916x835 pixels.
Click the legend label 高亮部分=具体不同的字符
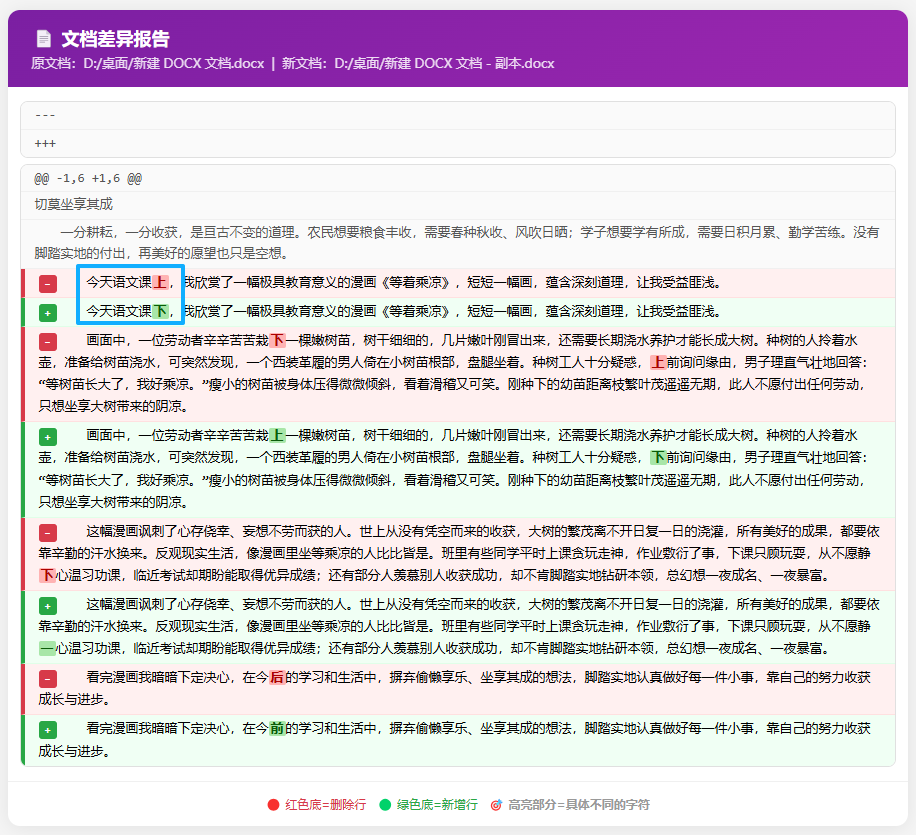tap(578, 805)
